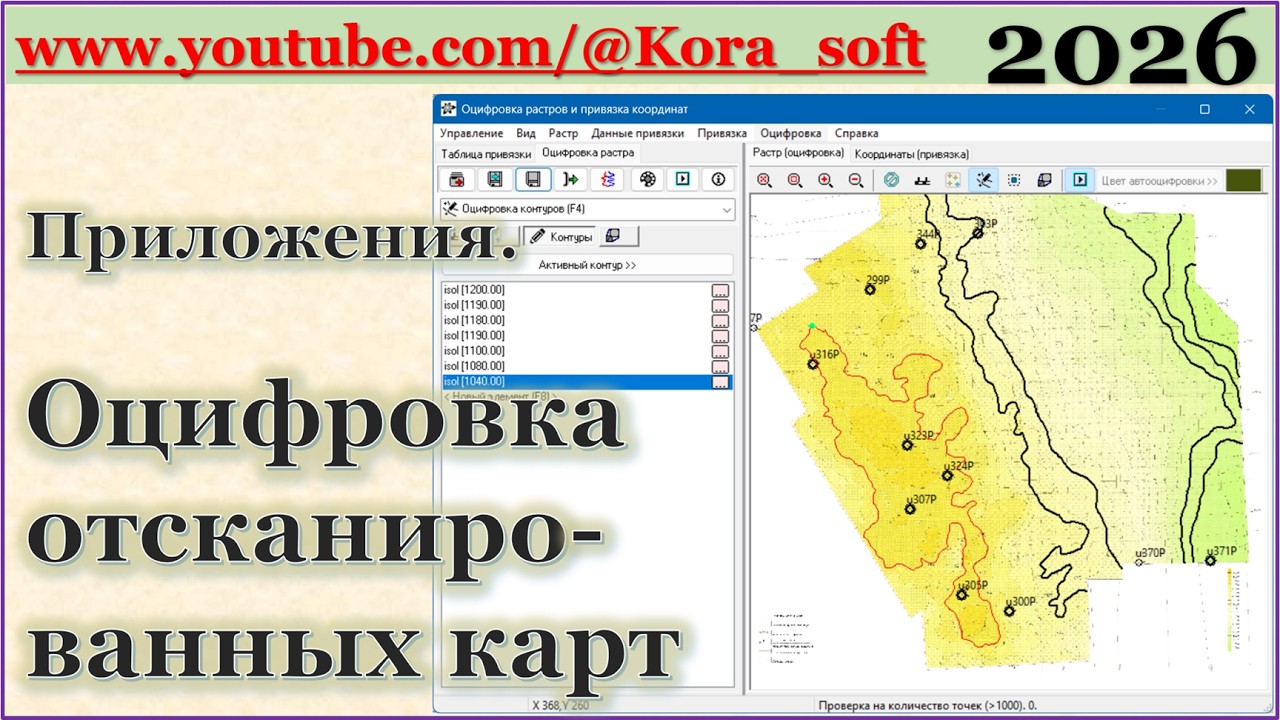This screenshot has width=1280, height=720.
Task: Click the Активный контур >> button
Action: click(x=588, y=265)
